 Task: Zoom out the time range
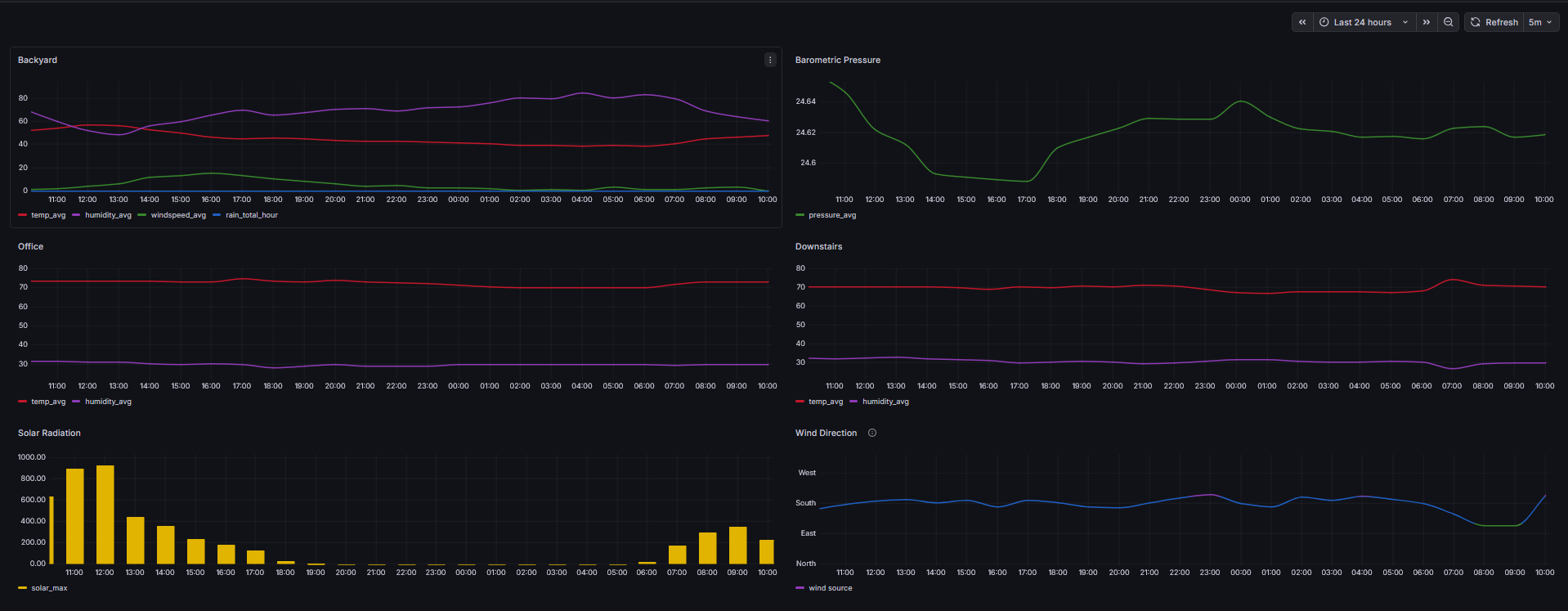(x=1449, y=22)
